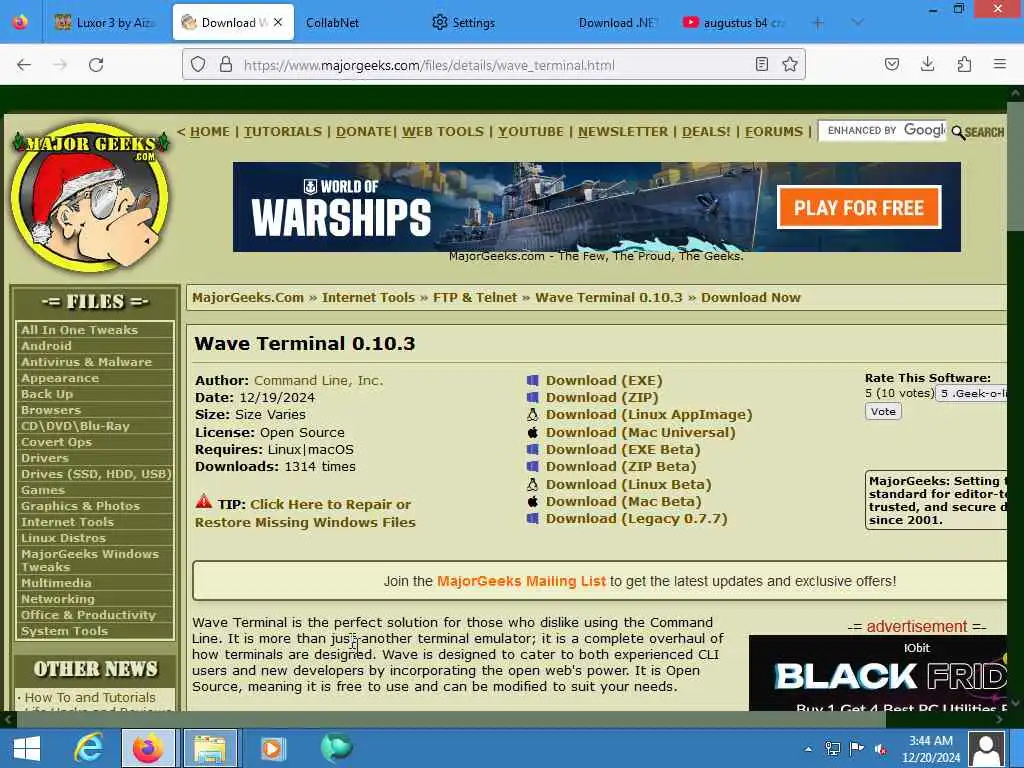The image size is (1024, 768).
Task: Open the Windows Start button
Action: pyautogui.click(x=26, y=748)
